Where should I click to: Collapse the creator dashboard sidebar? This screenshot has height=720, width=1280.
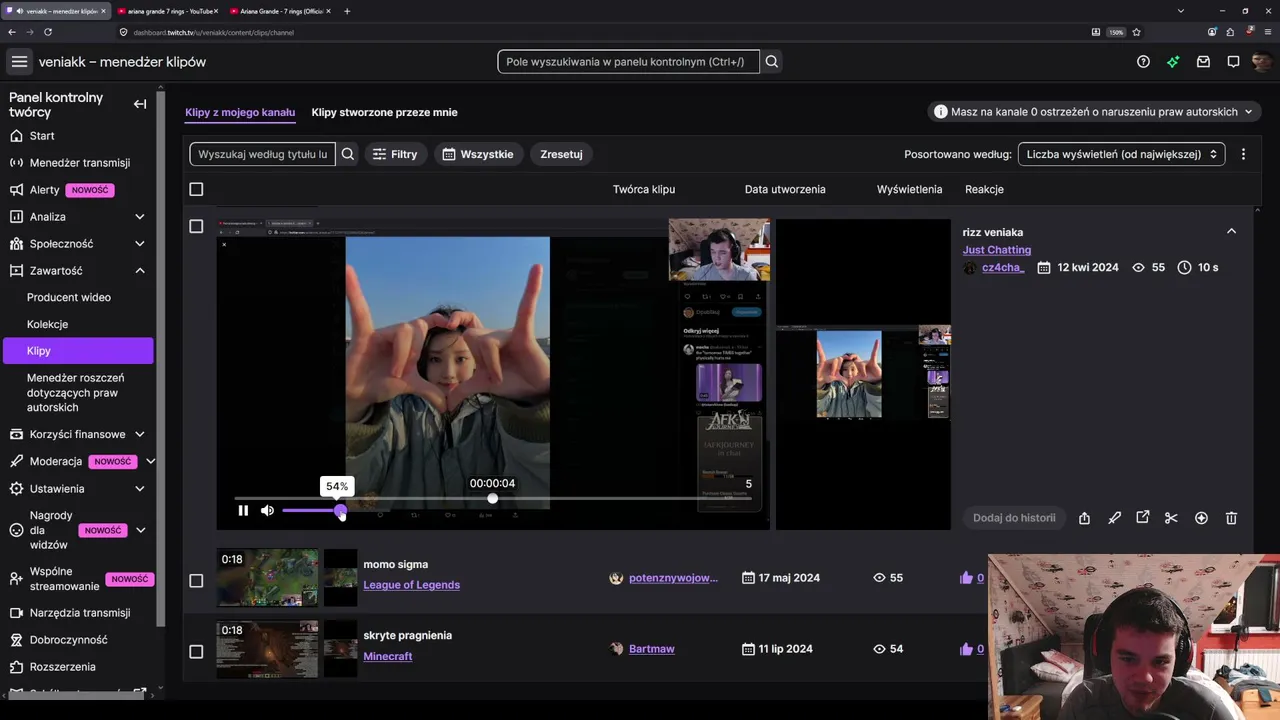pos(140,104)
